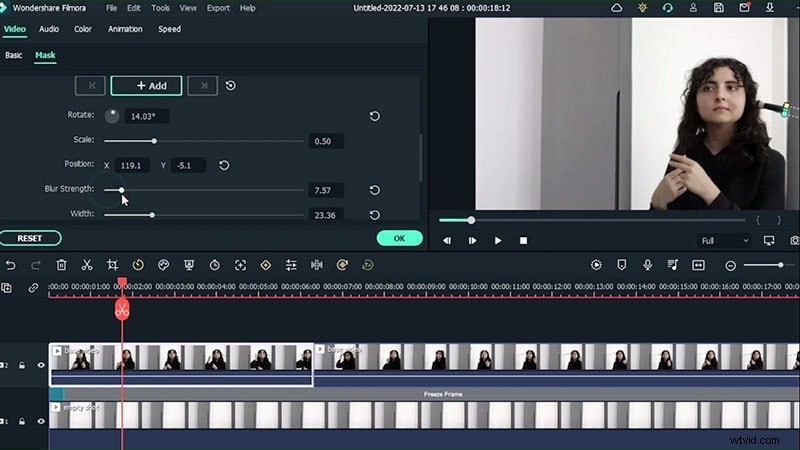The height and width of the screenshot is (450, 800).
Task: Reset the Position values
Action: pos(224,165)
